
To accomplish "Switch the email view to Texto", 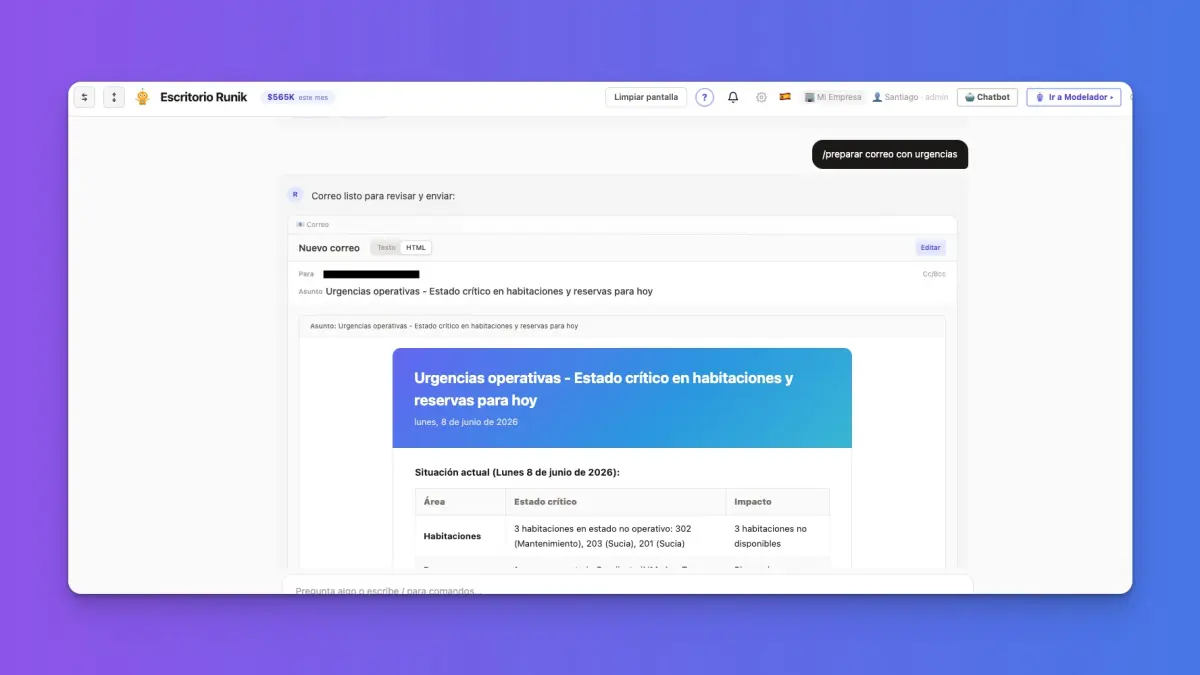I will click(x=386, y=247).
